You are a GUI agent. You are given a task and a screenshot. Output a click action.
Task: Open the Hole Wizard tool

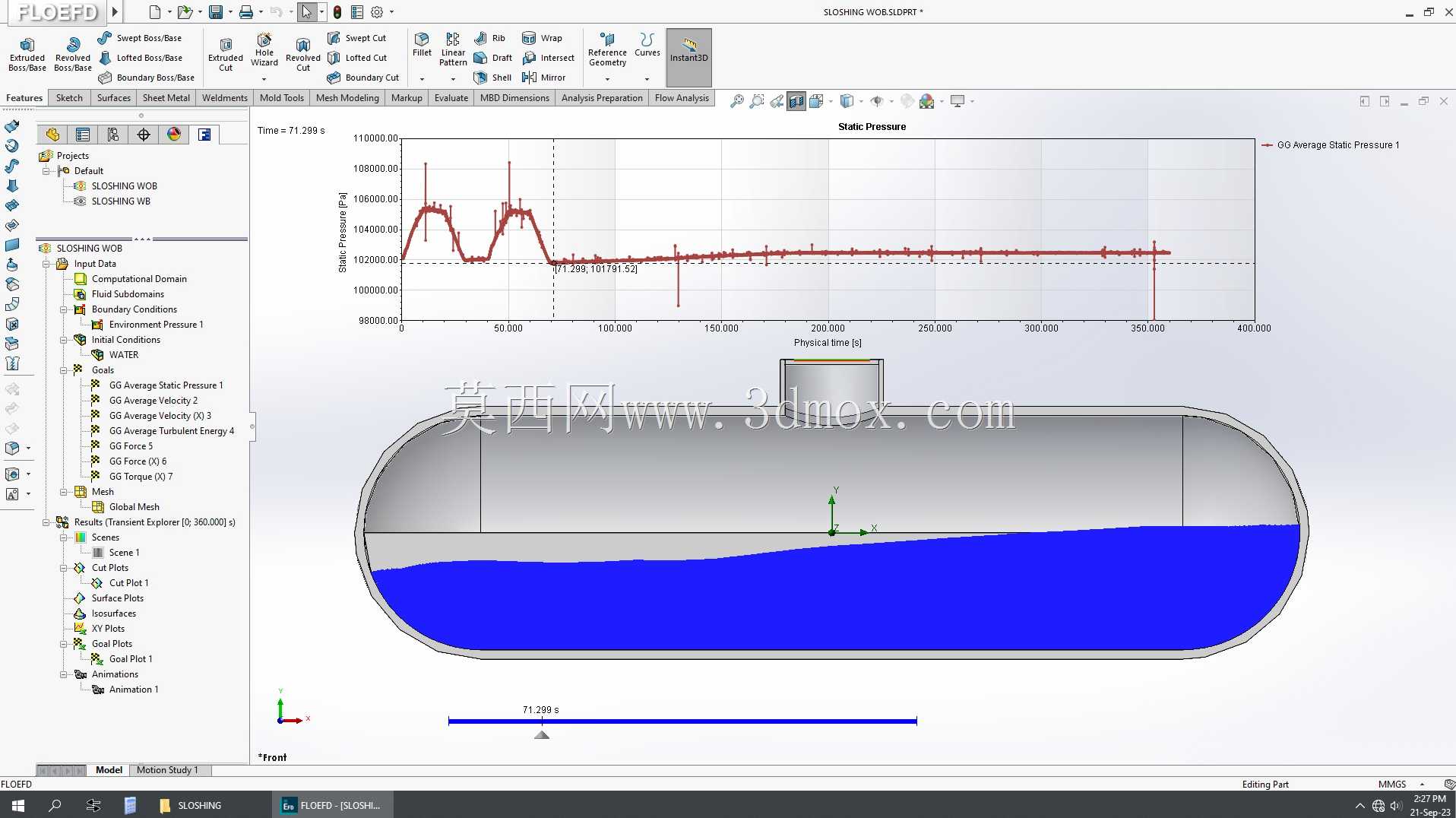click(x=264, y=50)
